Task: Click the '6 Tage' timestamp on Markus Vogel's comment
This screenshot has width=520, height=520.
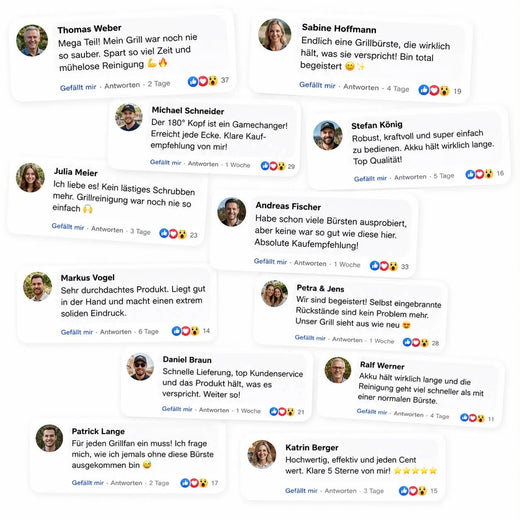Action: 148,332
